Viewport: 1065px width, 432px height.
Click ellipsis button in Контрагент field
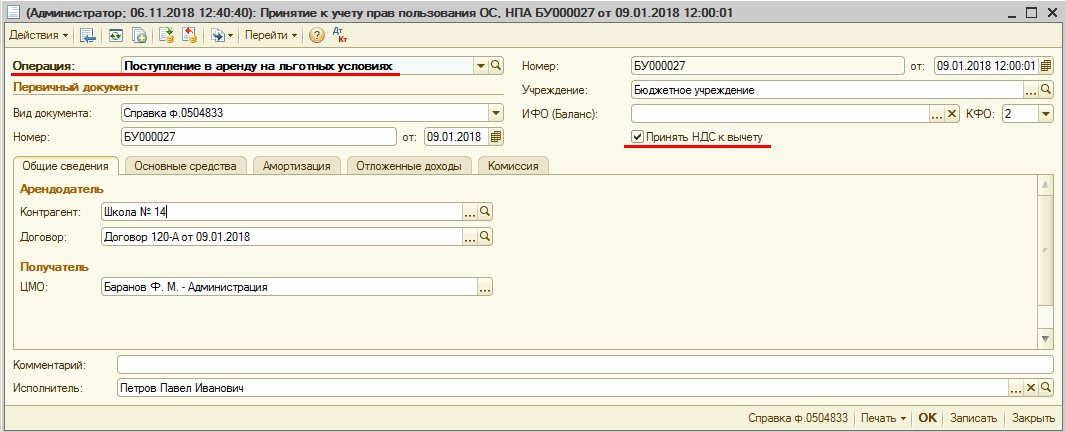(x=469, y=212)
